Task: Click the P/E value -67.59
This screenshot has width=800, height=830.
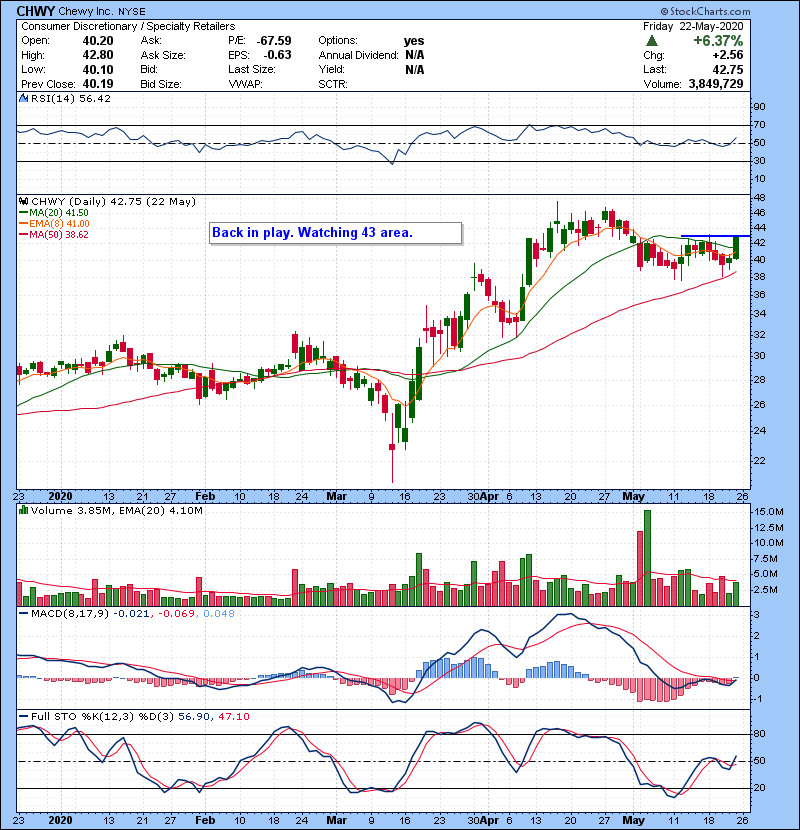Action: [274, 41]
